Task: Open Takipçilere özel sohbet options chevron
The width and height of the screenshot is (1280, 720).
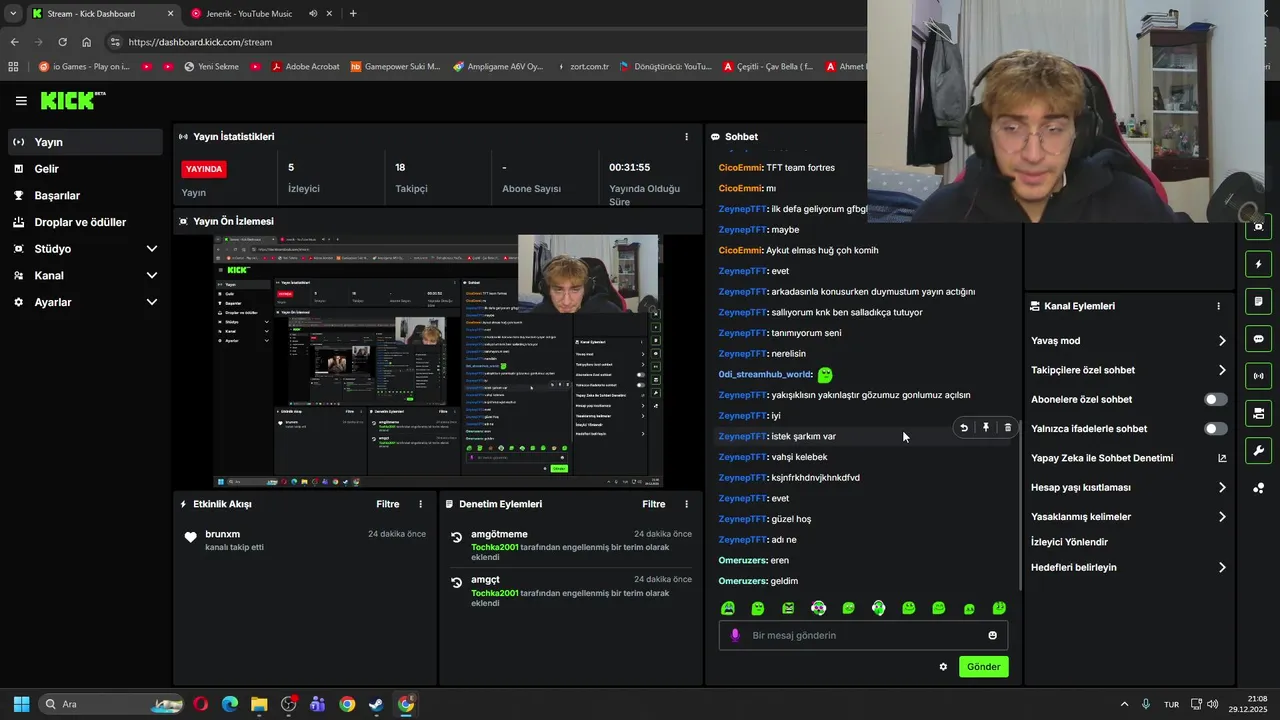Action: click(x=1222, y=370)
